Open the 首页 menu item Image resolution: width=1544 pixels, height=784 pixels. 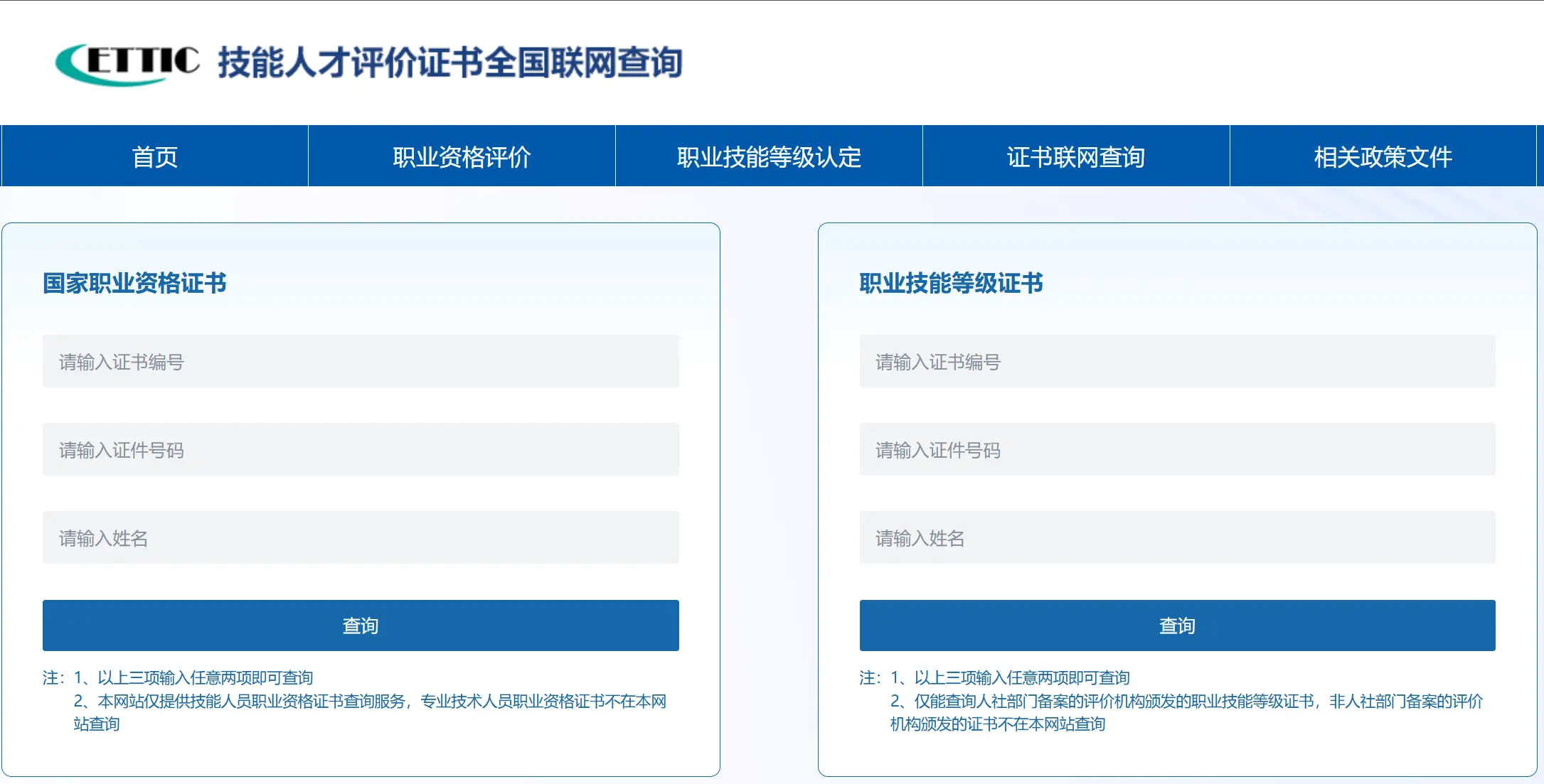(154, 156)
